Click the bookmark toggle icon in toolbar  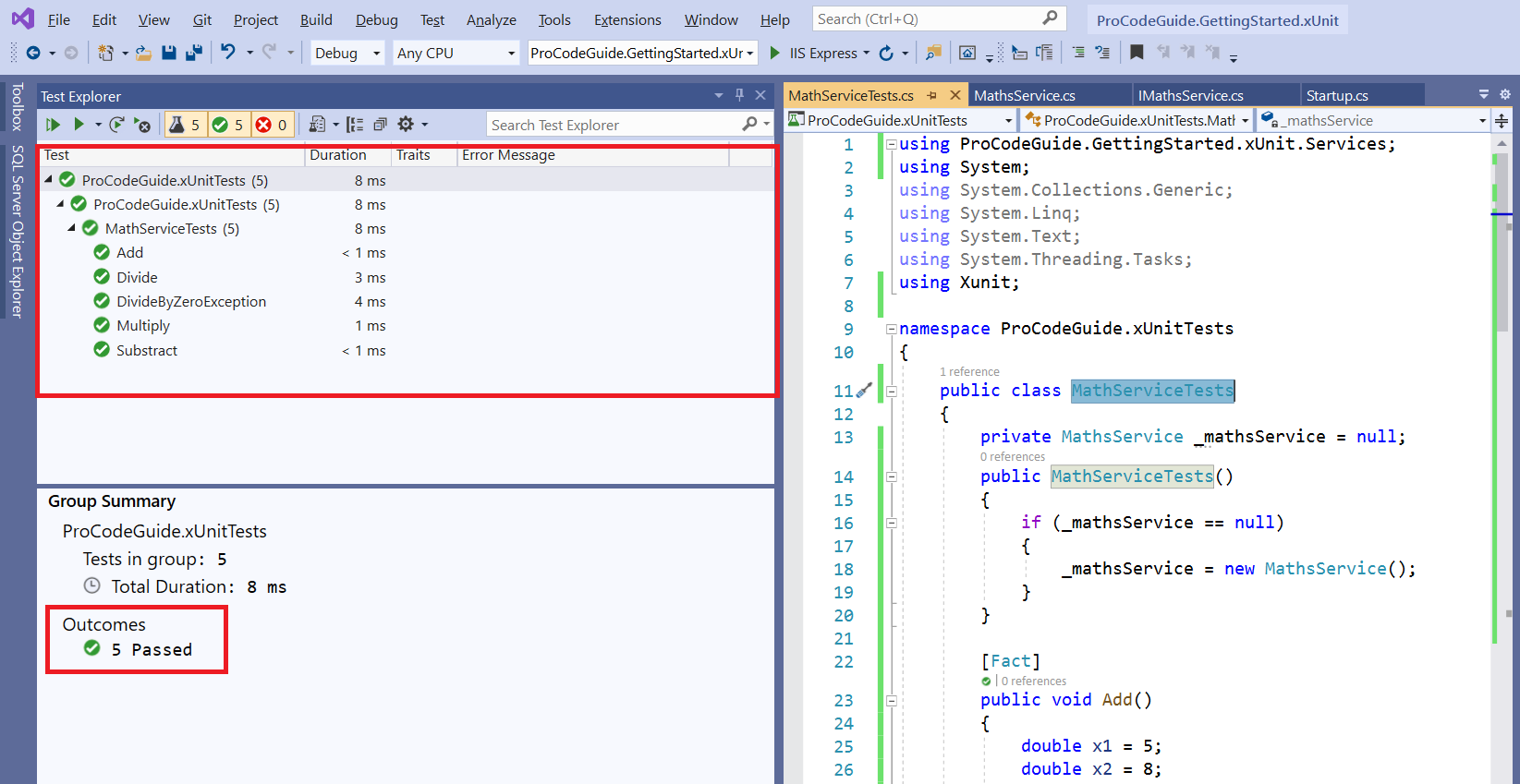pyautogui.click(x=1137, y=53)
